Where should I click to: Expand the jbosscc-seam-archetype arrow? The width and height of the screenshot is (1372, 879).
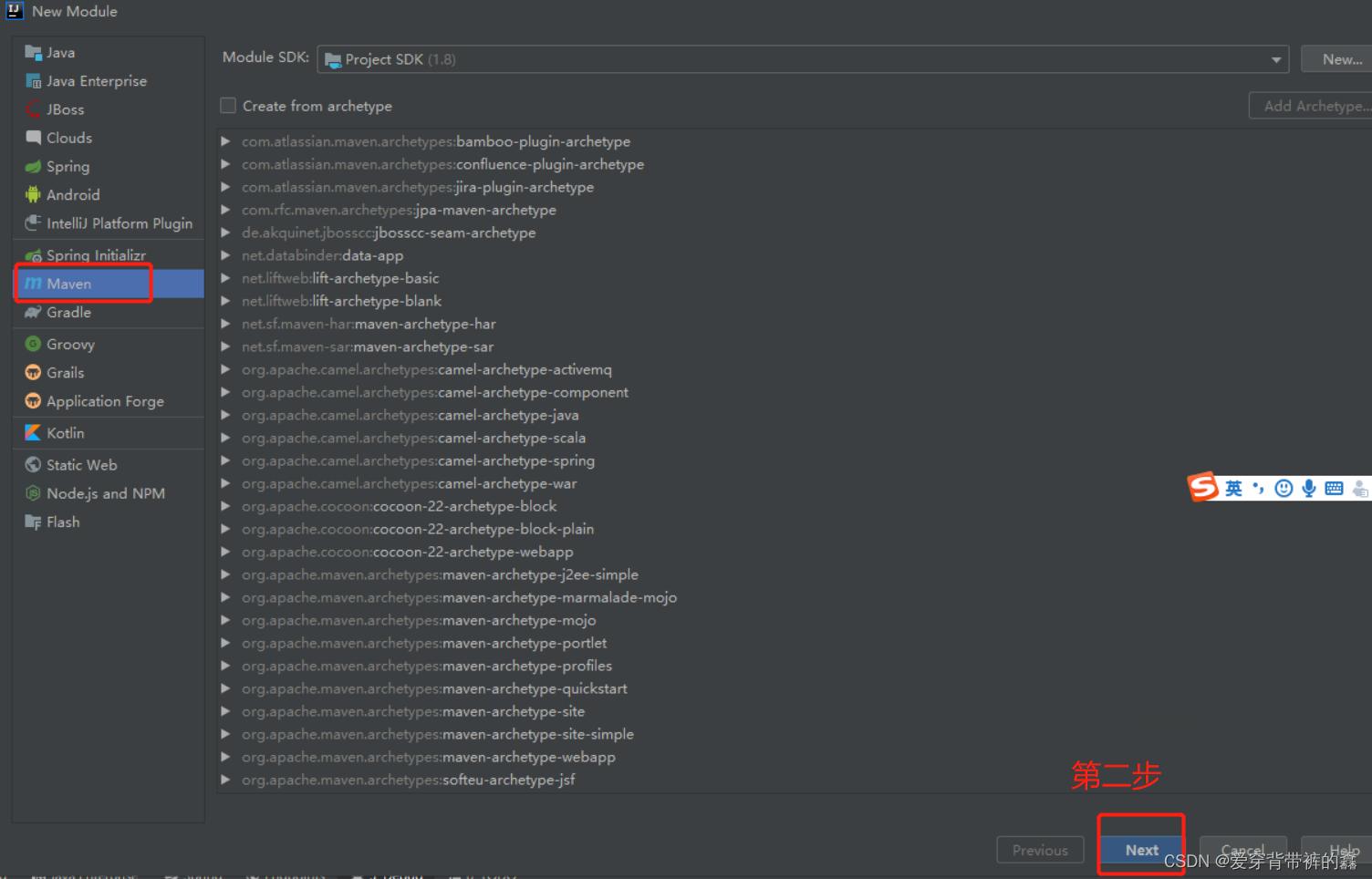[225, 233]
